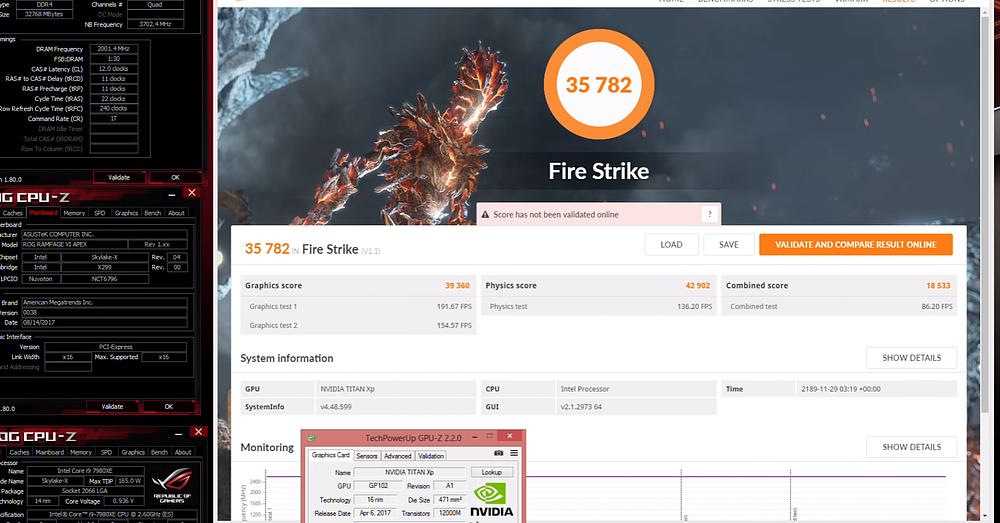The height and width of the screenshot is (523, 1000).
Task: Click the GPU-Z title bar app icon
Action: [311, 438]
